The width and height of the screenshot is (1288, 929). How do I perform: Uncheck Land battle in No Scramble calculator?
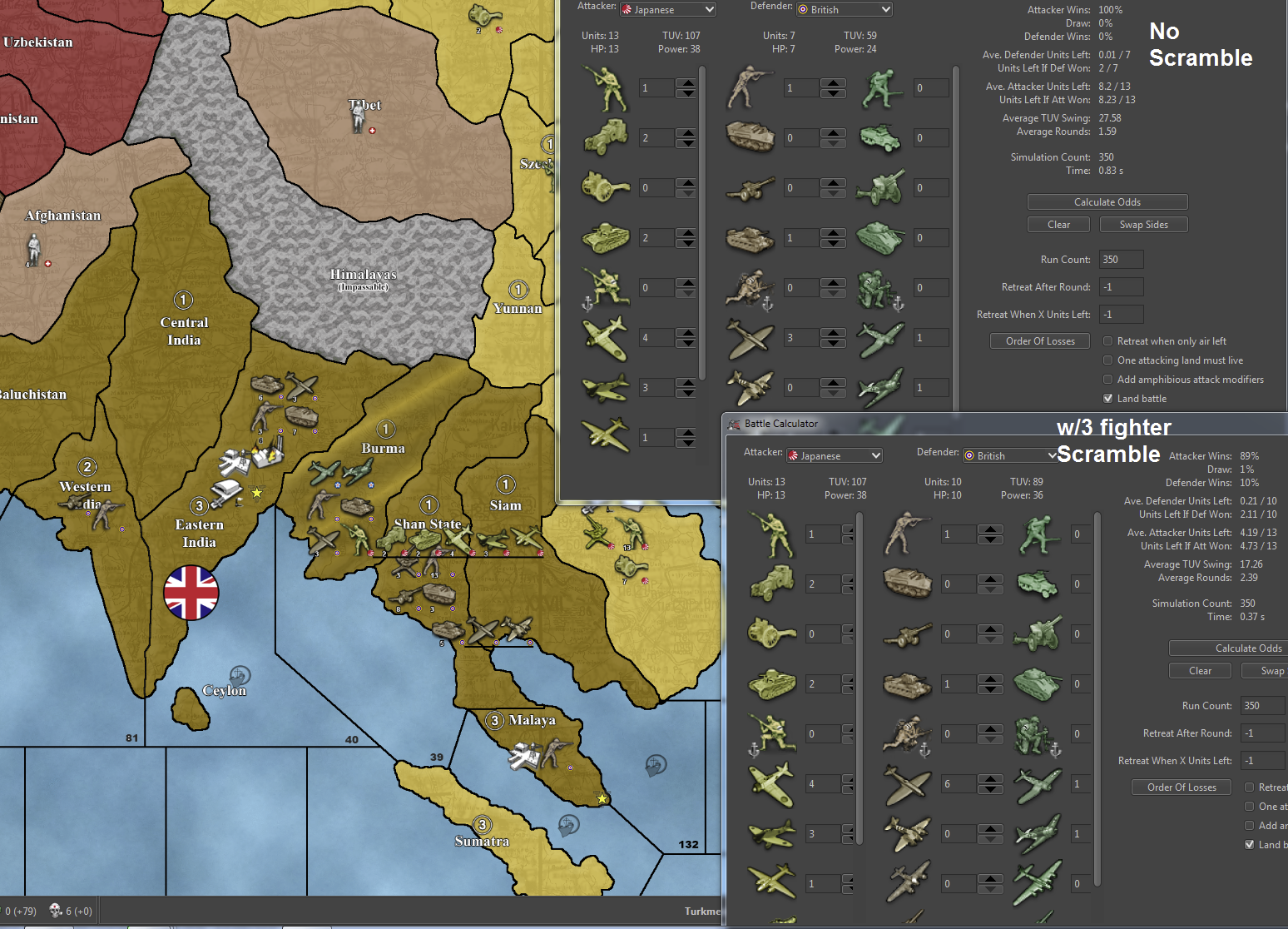click(x=1108, y=399)
